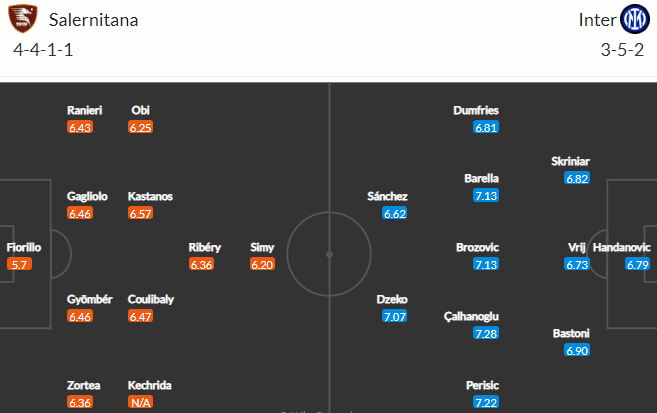Click Perisic's 7.22 rating badge
The width and height of the screenshot is (657, 413).
[x=486, y=401]
